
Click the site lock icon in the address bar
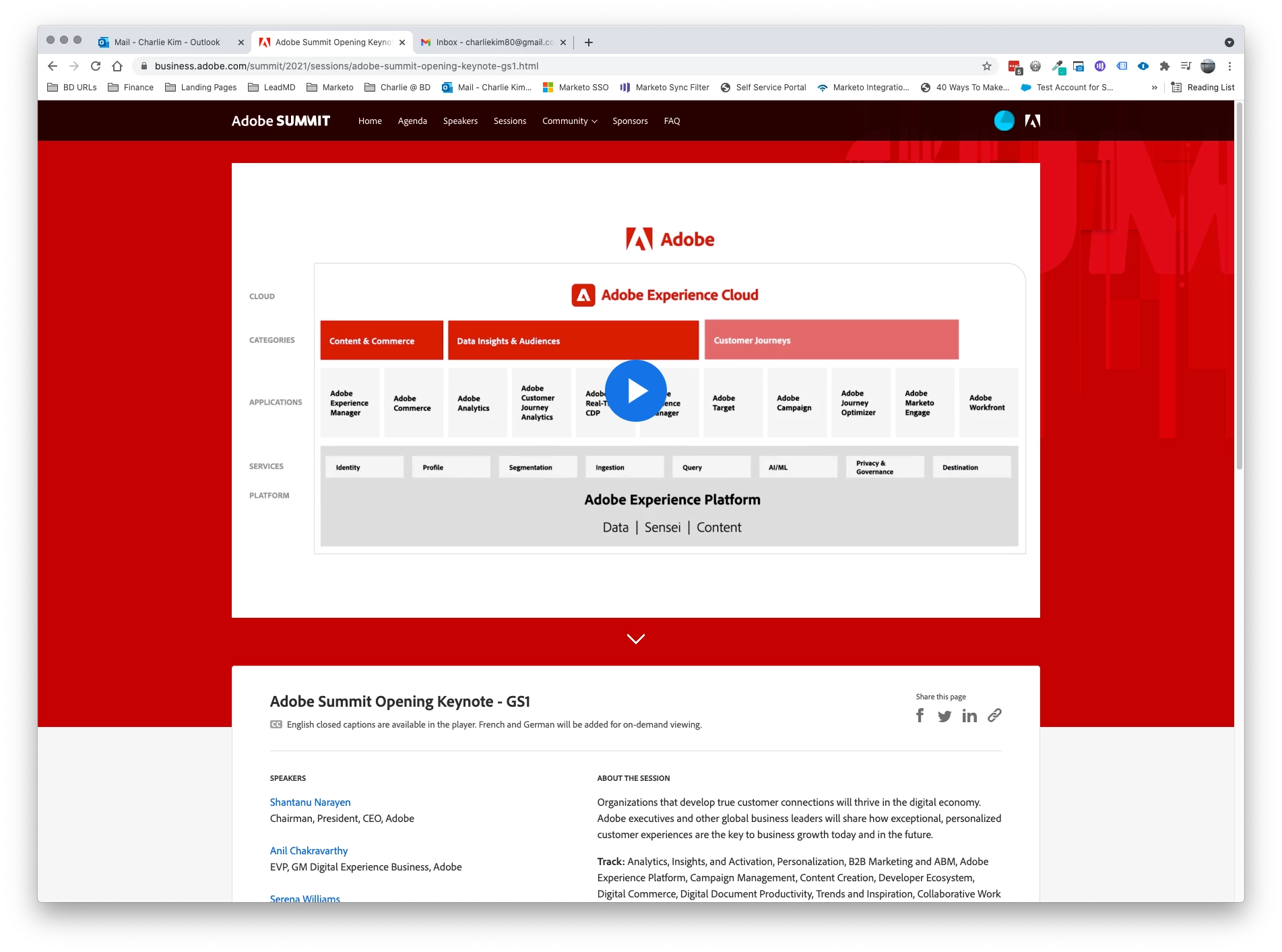143,66
